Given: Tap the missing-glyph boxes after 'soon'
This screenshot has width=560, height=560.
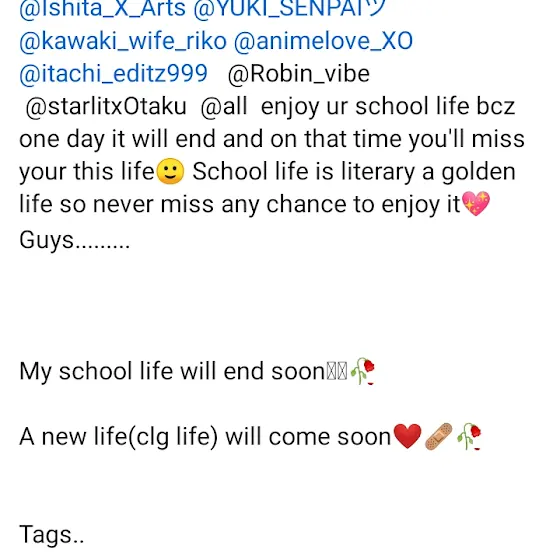Looking at the screenshot, I should click(336, 371).
